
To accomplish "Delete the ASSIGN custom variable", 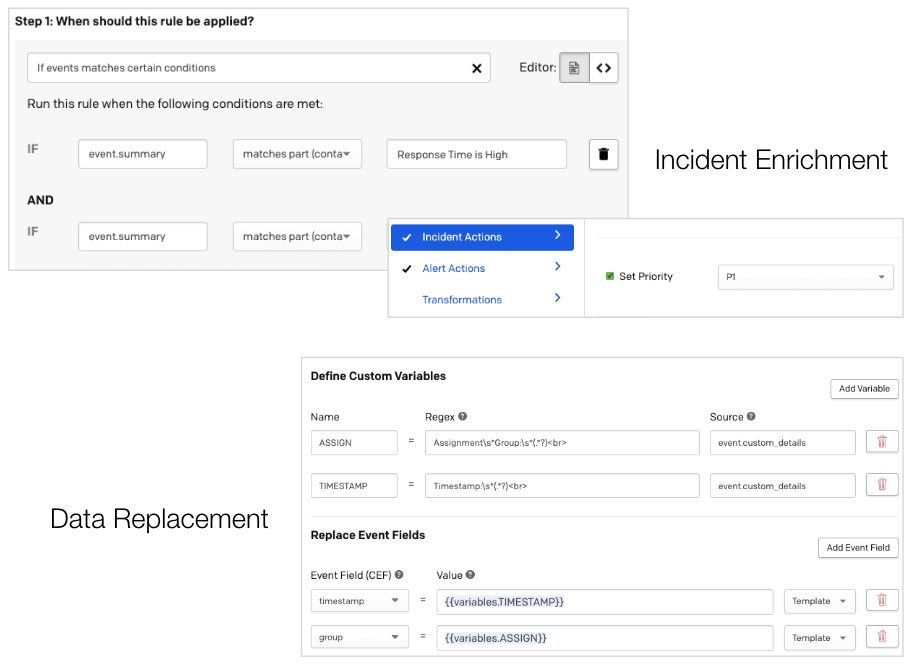I will tap(881, 442).
